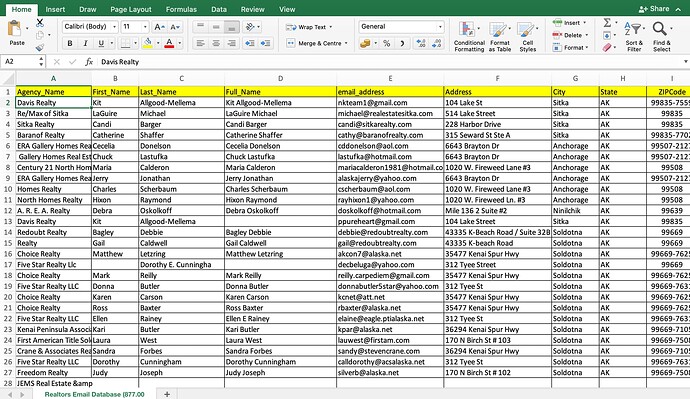Click the Clear eraser icon
Screen dimensions: 690x399
click(607, 48)
